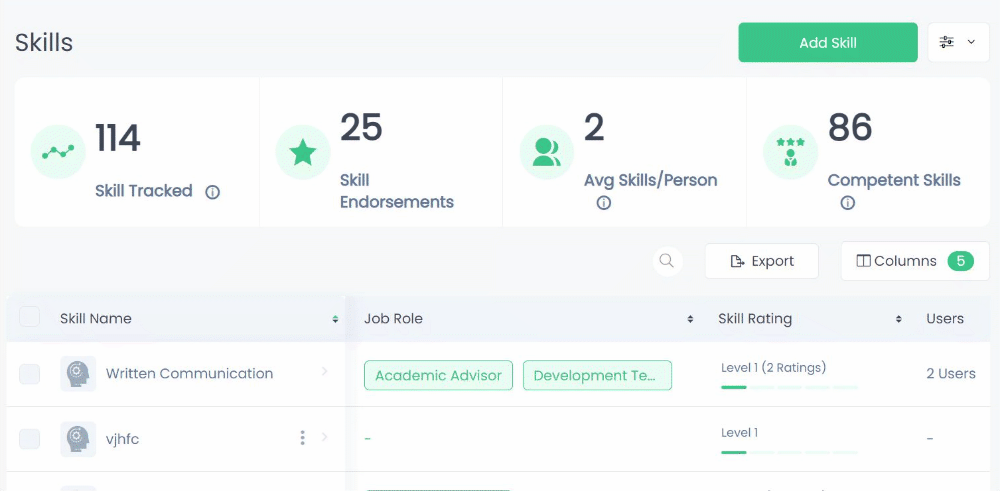Click the Academic Advisor job role tag
The width and height of the screenshot is (1000, 491).
[438, 376]
